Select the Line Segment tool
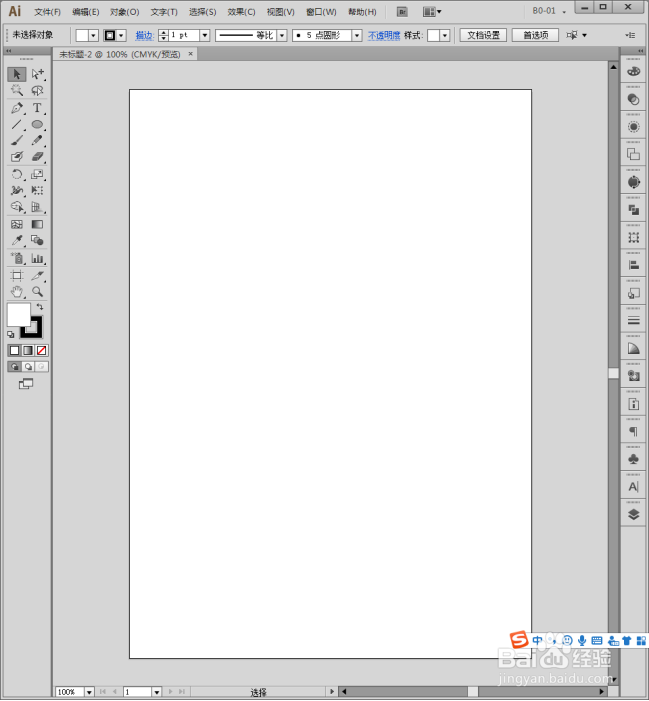 17,125
